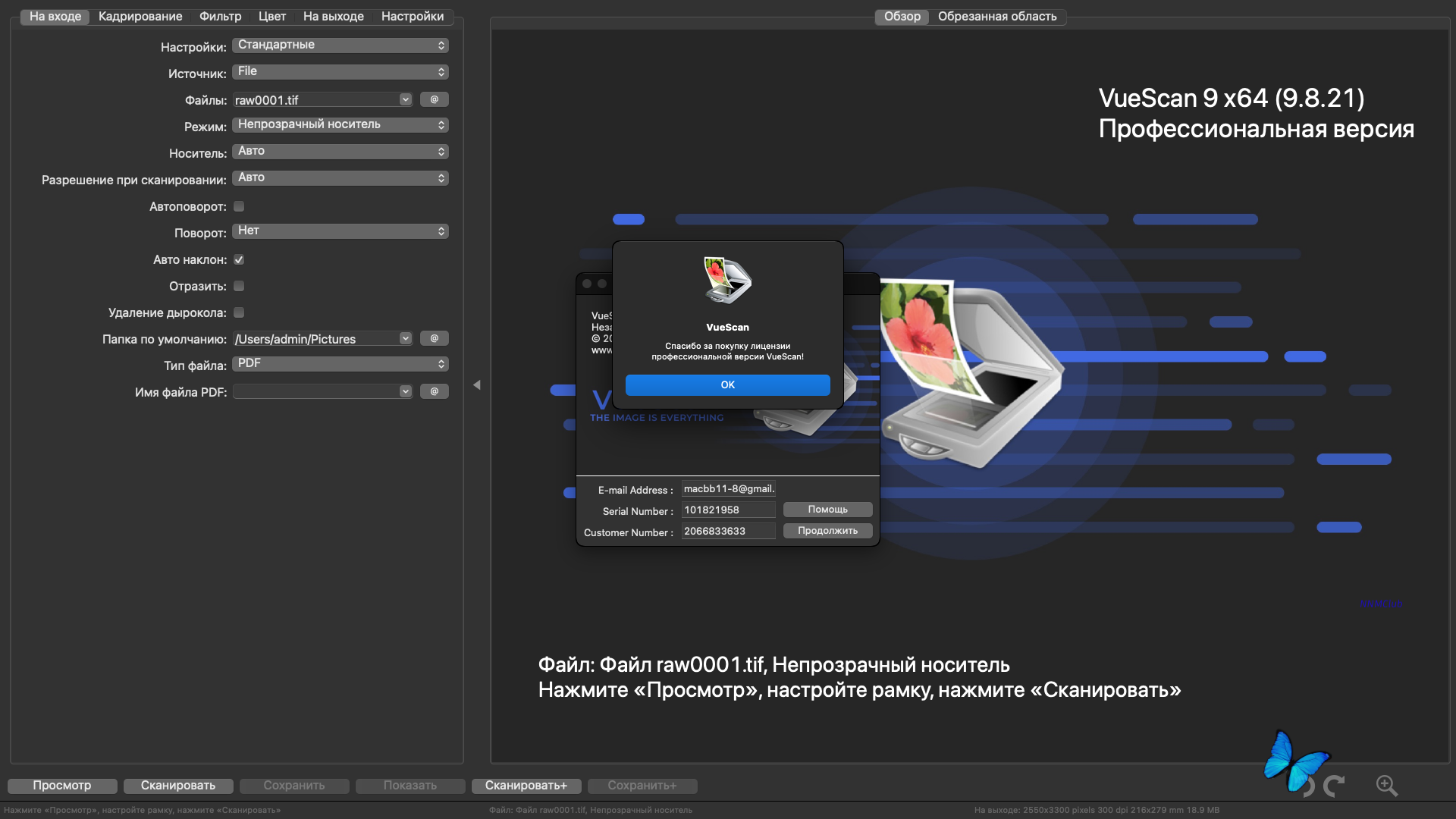Uncheck the Авто наклон checkbox
This screenshot has height=819, width=1456.
pos(239,259)
